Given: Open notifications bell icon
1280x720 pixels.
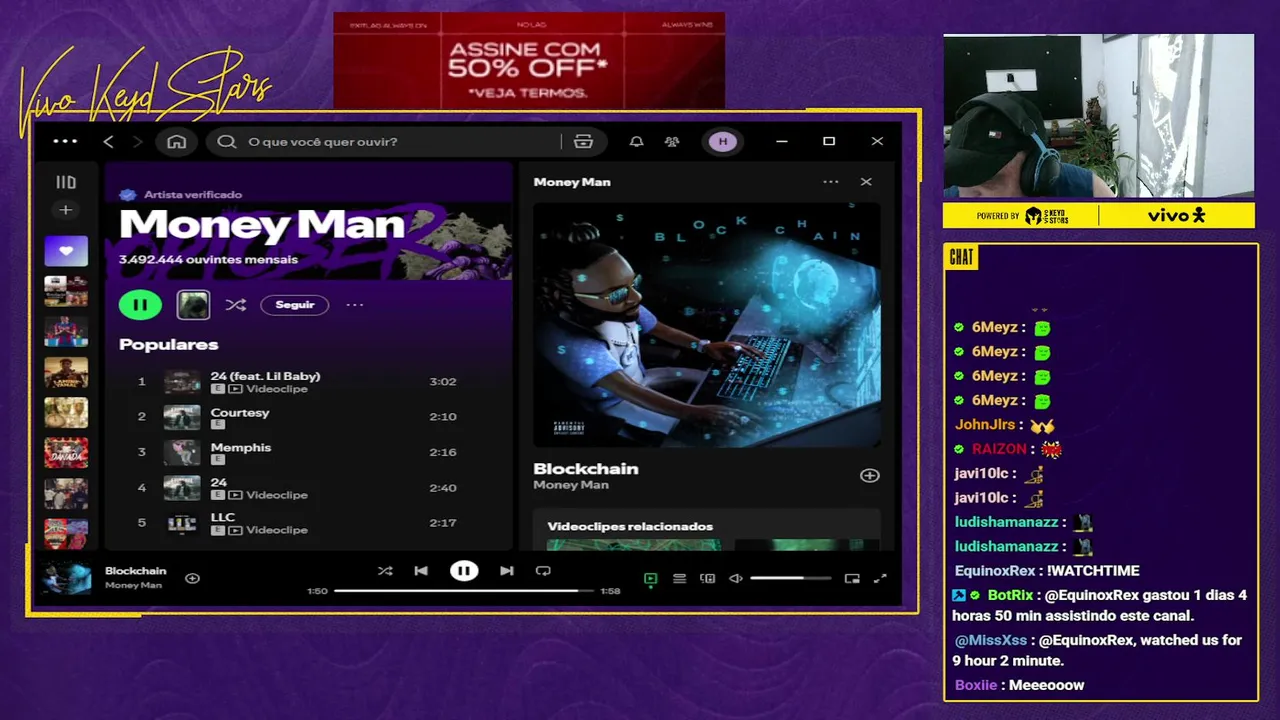Looking at the screenshot, I should coord(636,142).
